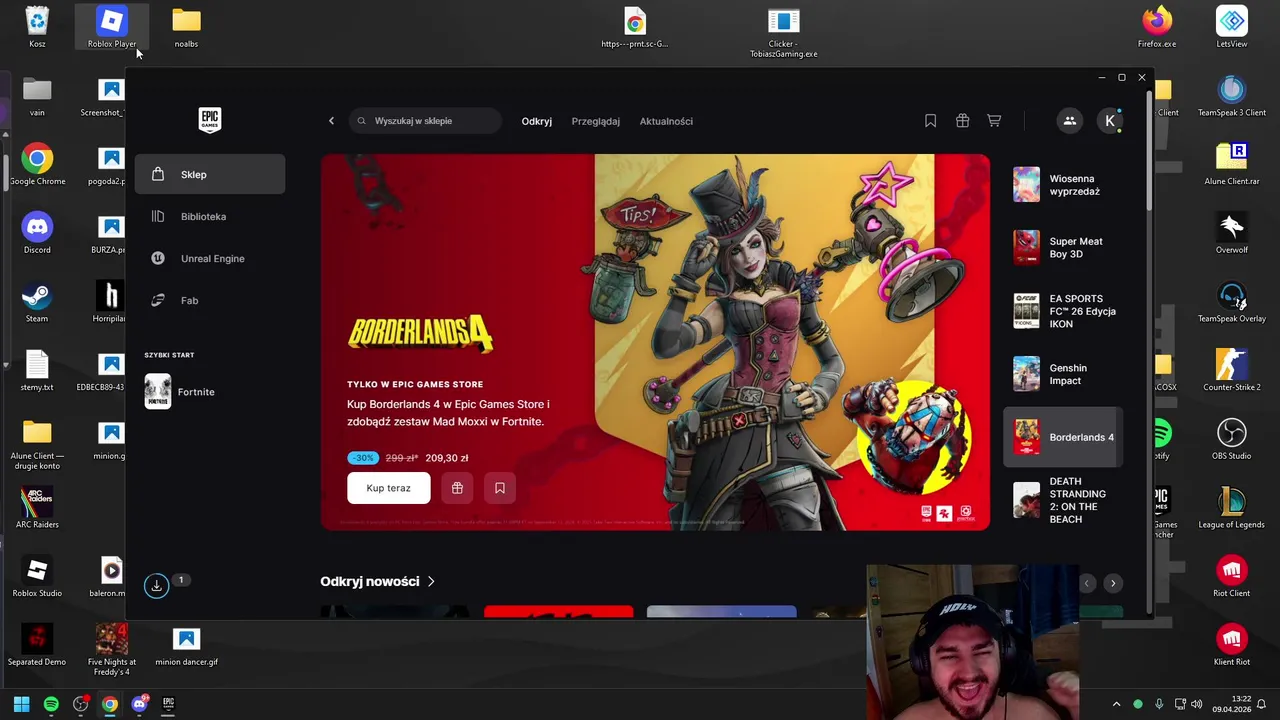This screenshot has width=1280, height=720.
Task: Open stemy.txt desktop file
Action: (37, 370)
